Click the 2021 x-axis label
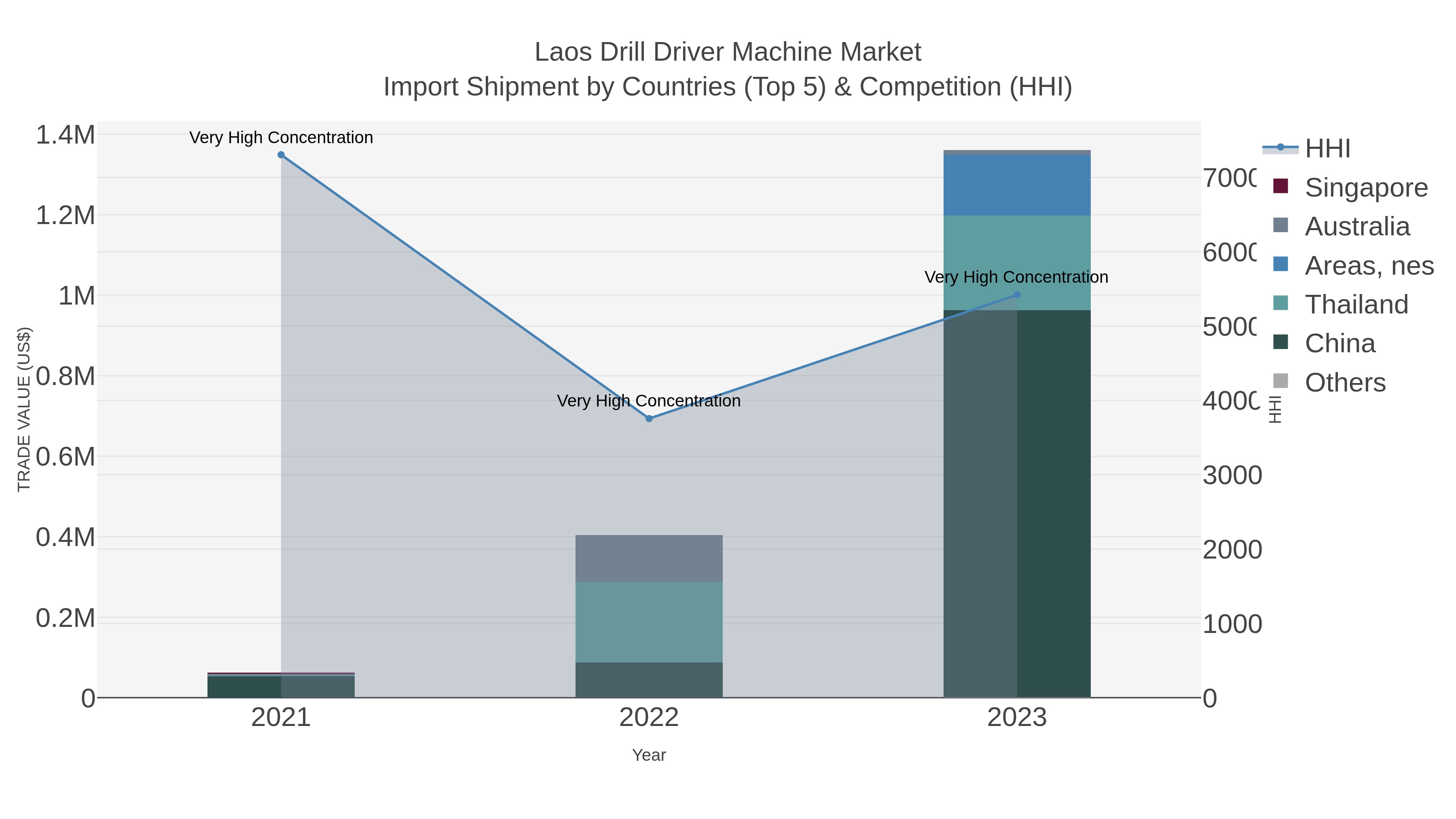 pos(281,718)
